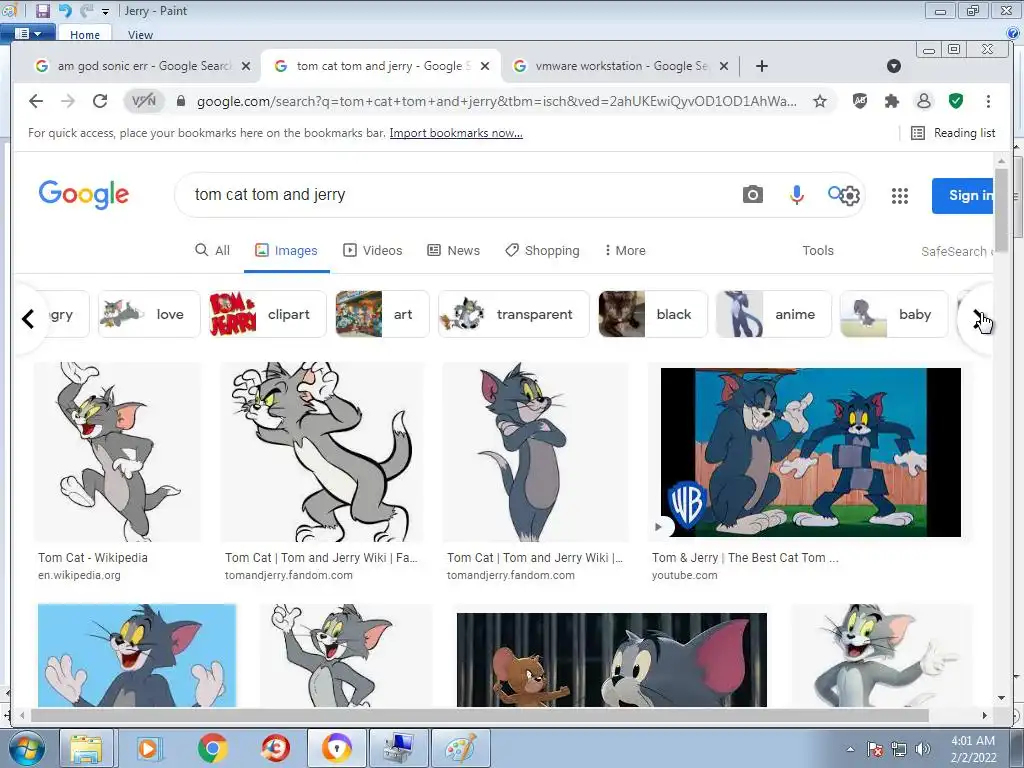Show more suggestion chips with right chevron

point(977,317)
